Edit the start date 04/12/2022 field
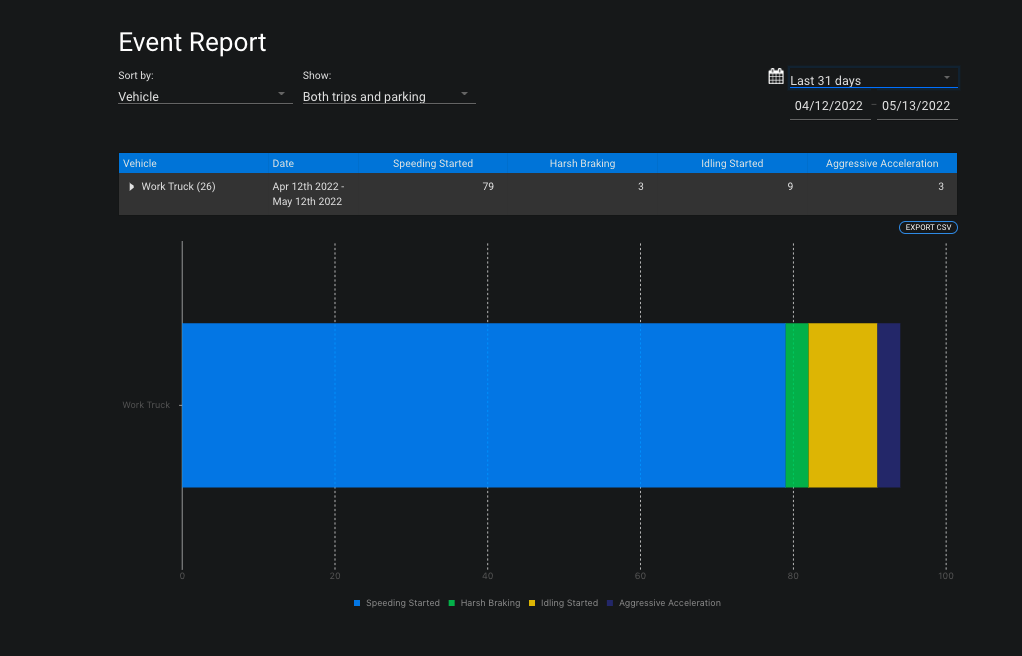Image resolution: width=1022 pixels, height=656 pixels. [829, 106]
